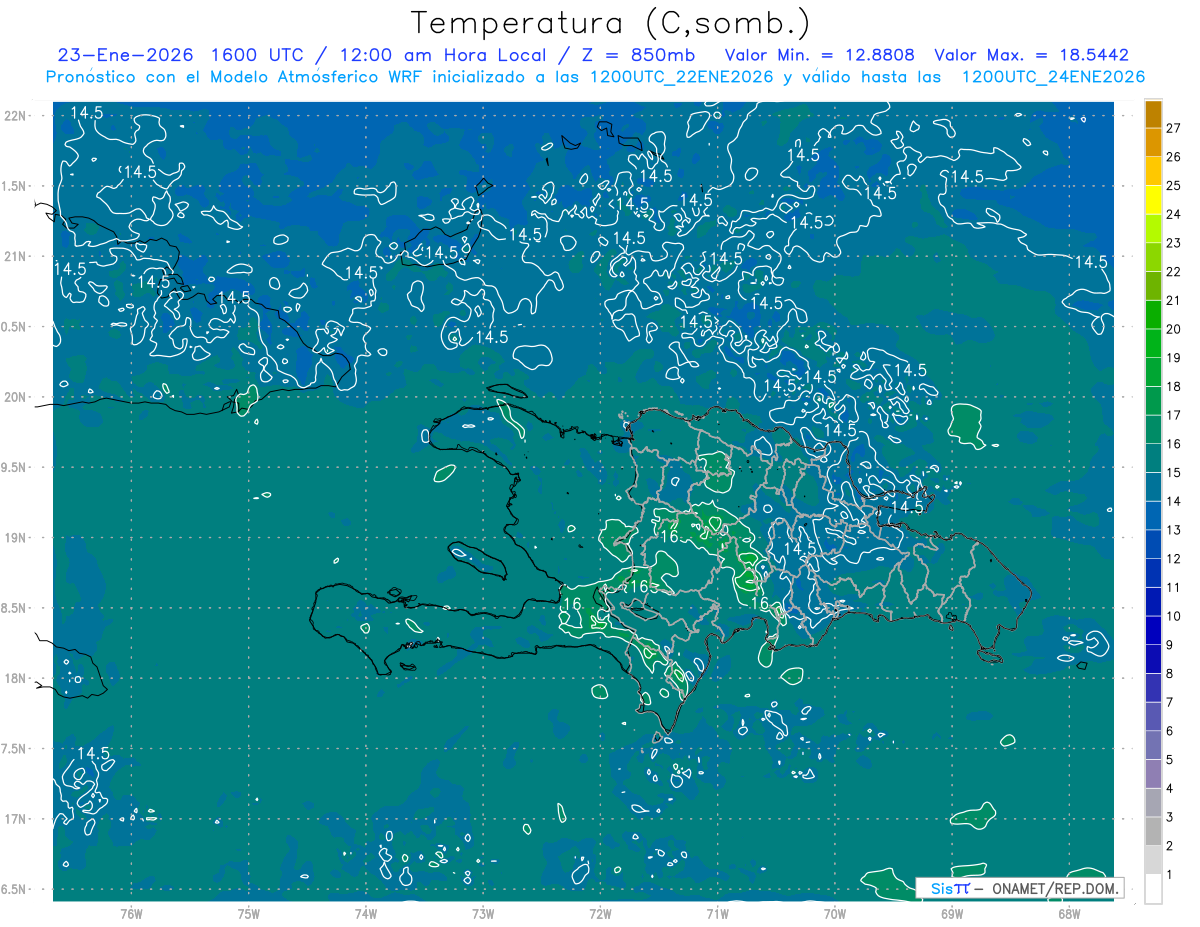Pick the purple band between 5 and 6
Image resolution: width=1200 pixels, height=927 pixels.
(x=1153, y=746)
